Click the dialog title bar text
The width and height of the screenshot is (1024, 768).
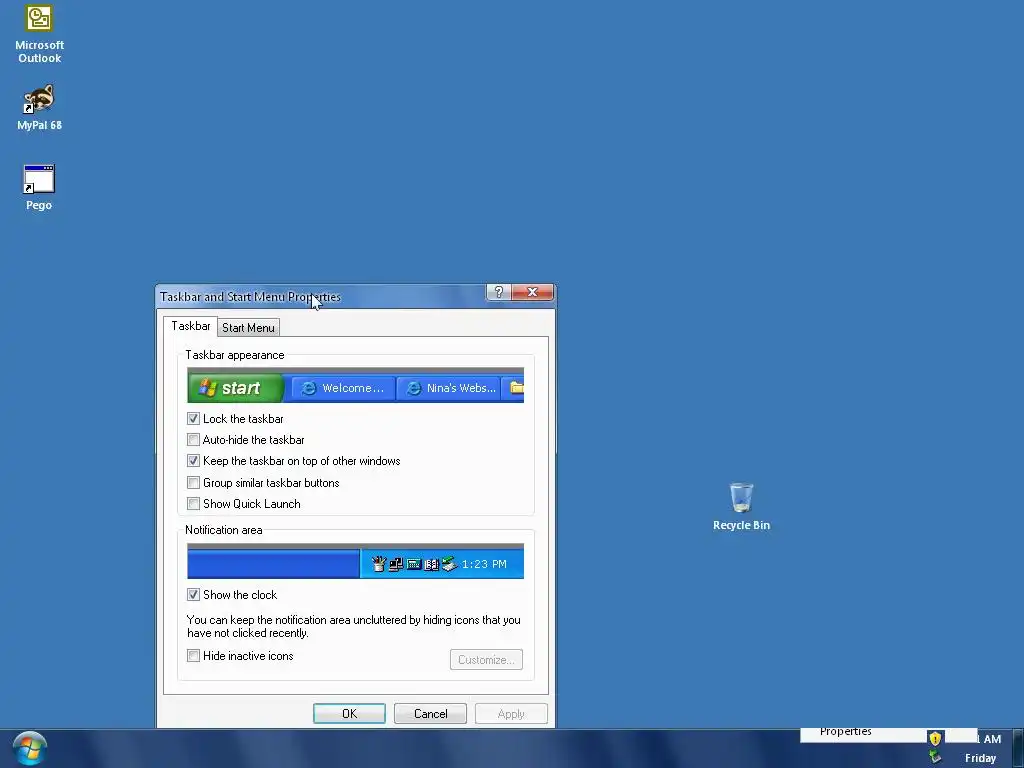(x=250, y=296)
